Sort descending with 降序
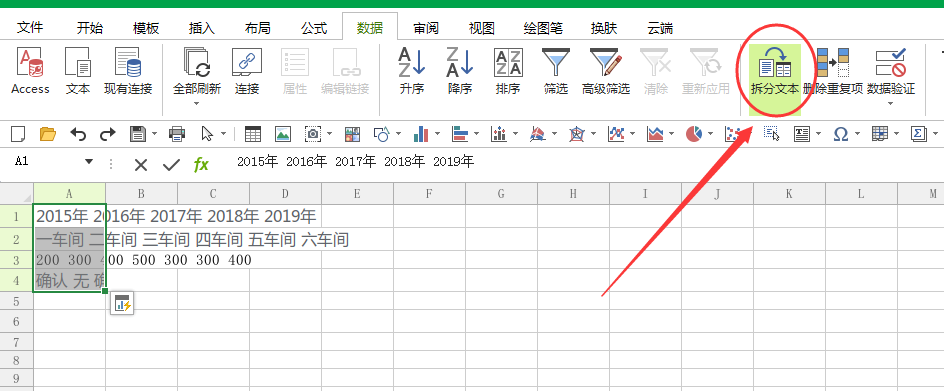Screen dimensions: 944x391 click(461, 71)
